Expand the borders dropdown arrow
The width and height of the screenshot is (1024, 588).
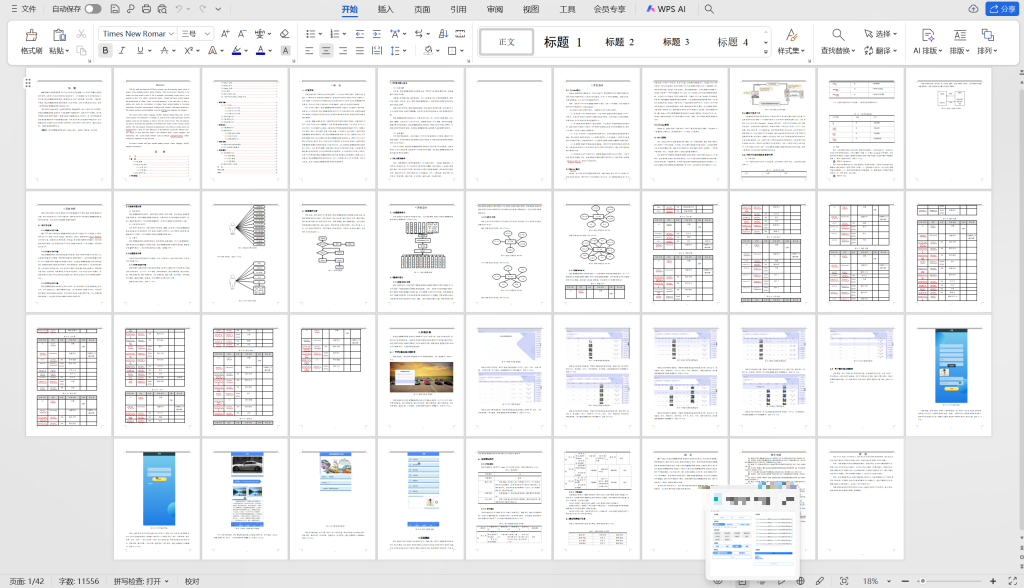tap(461, 51)
